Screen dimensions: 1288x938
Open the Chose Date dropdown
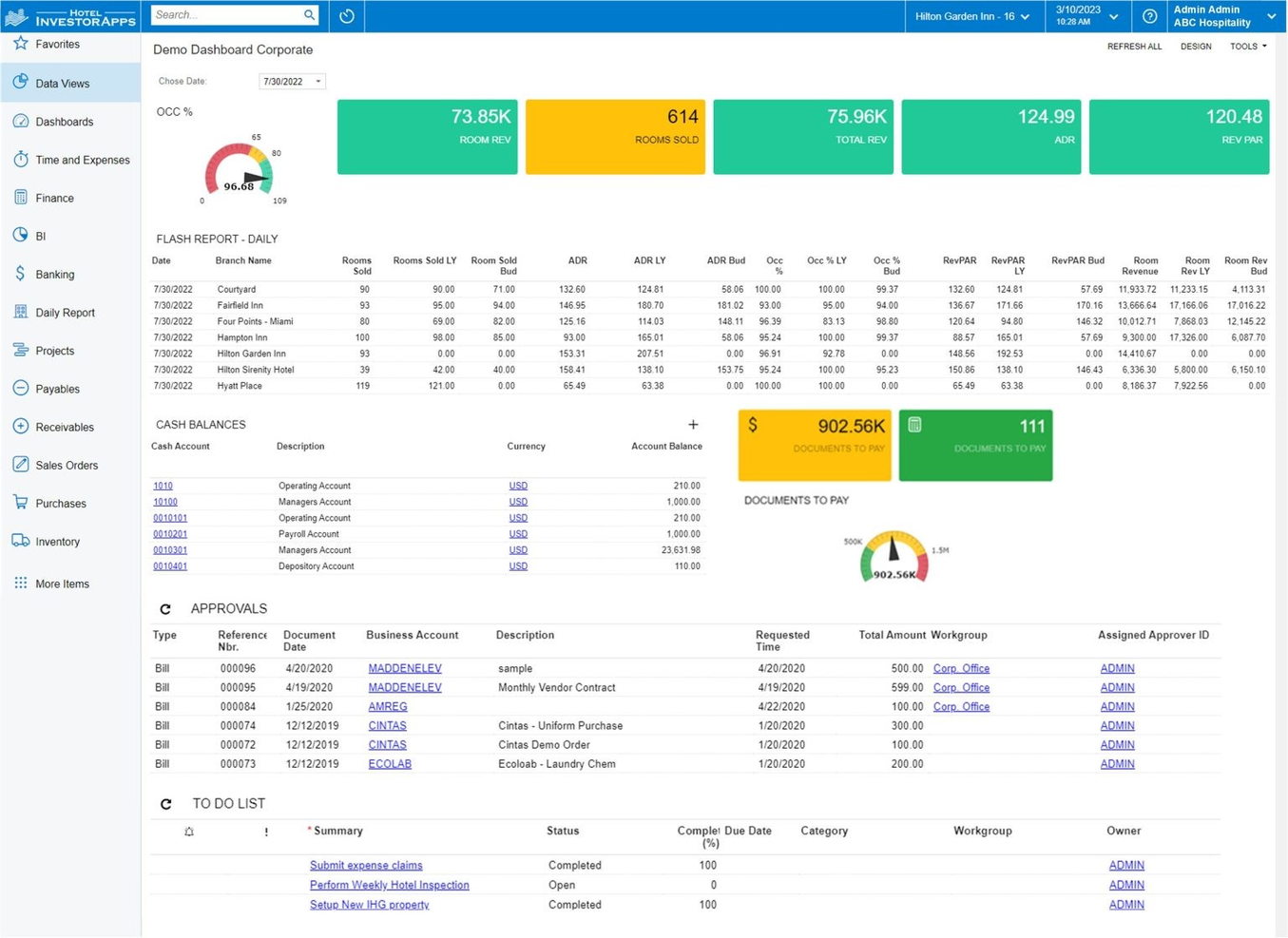click(317, 81)
